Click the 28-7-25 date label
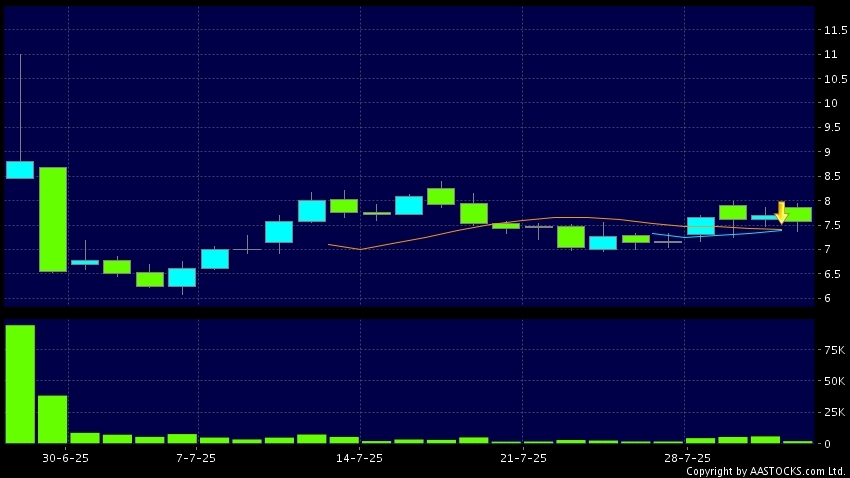The width and height of the screenshot is (850, 478). click(x=687, y=458)
